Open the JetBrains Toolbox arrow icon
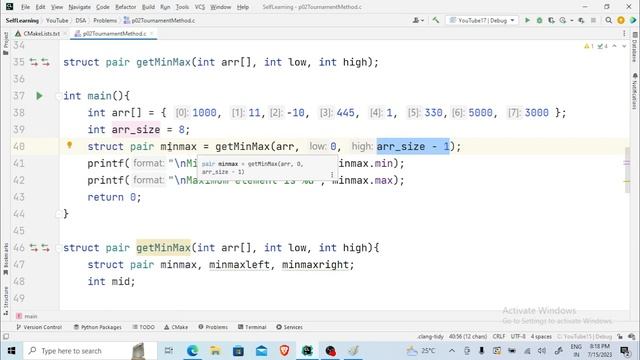The height and width of the screenshot is (360, 640). (x=633, y=20)
